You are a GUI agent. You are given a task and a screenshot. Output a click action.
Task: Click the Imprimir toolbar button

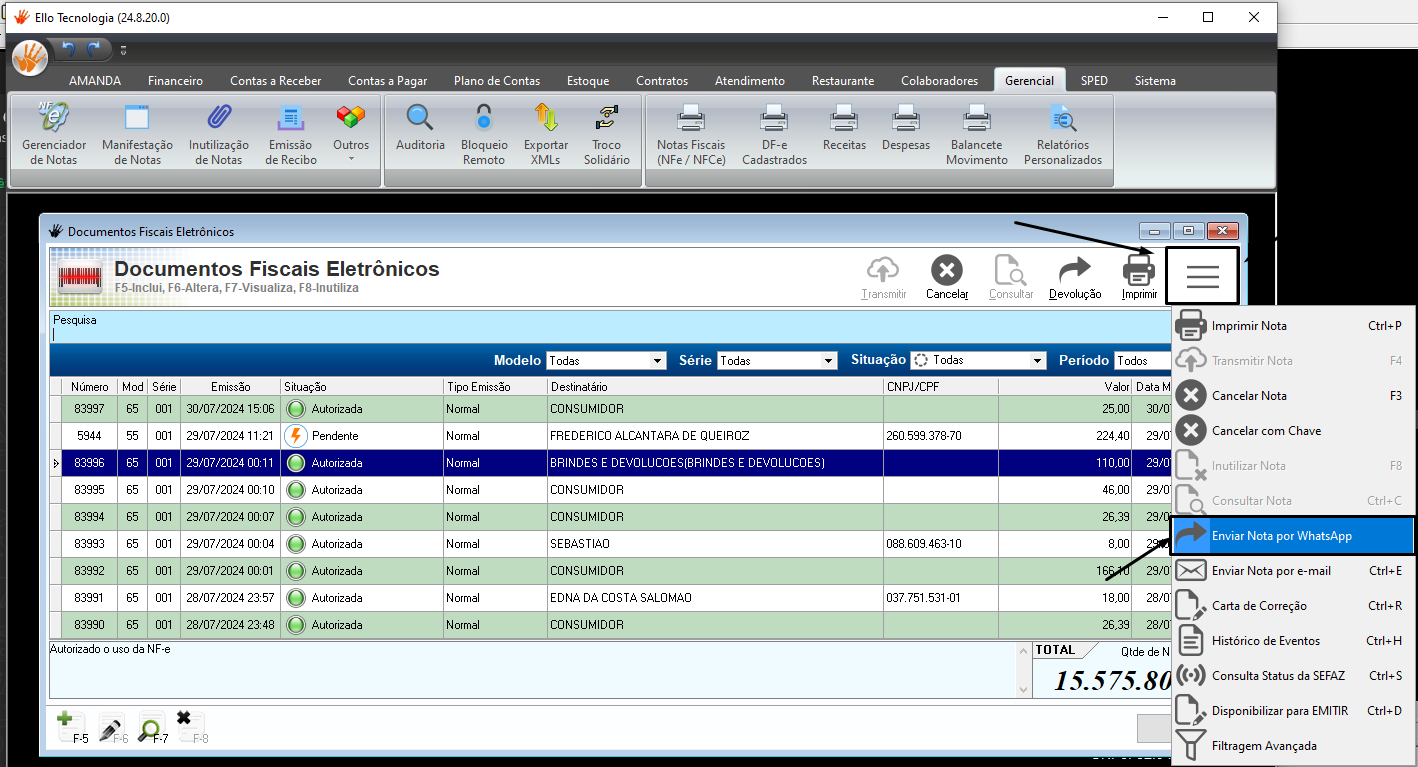(1139, 277)
